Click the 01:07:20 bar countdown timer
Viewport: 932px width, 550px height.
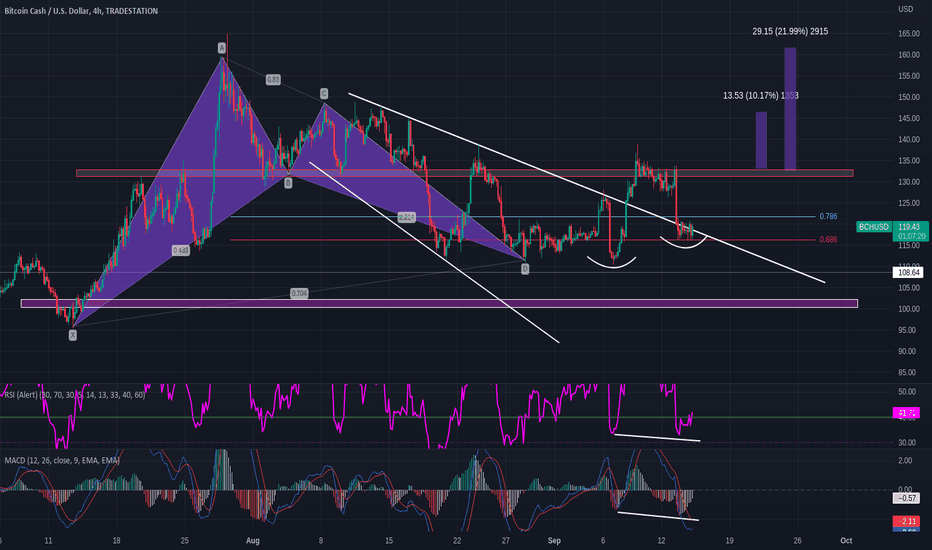(911, 236)
